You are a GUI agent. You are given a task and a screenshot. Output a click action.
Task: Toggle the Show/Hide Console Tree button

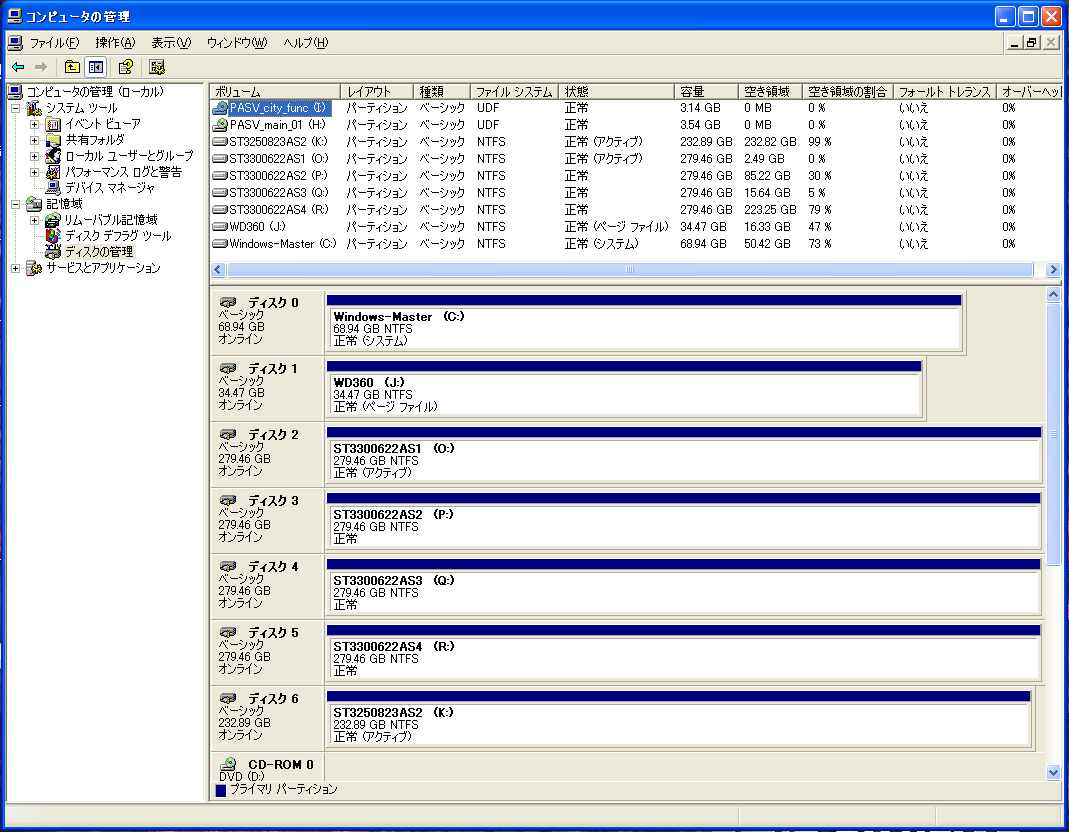(96, 67)
